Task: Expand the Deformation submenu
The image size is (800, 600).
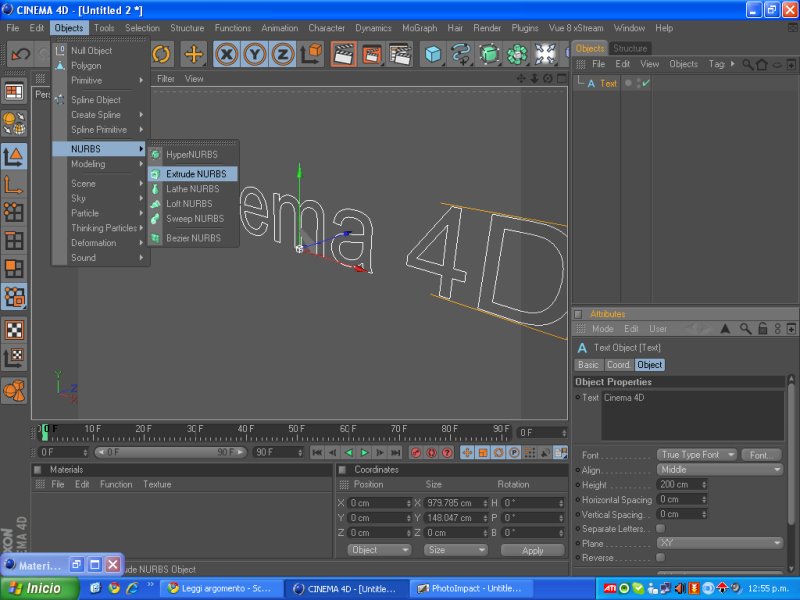Action: pyautogui.click(x=101, y=243)
